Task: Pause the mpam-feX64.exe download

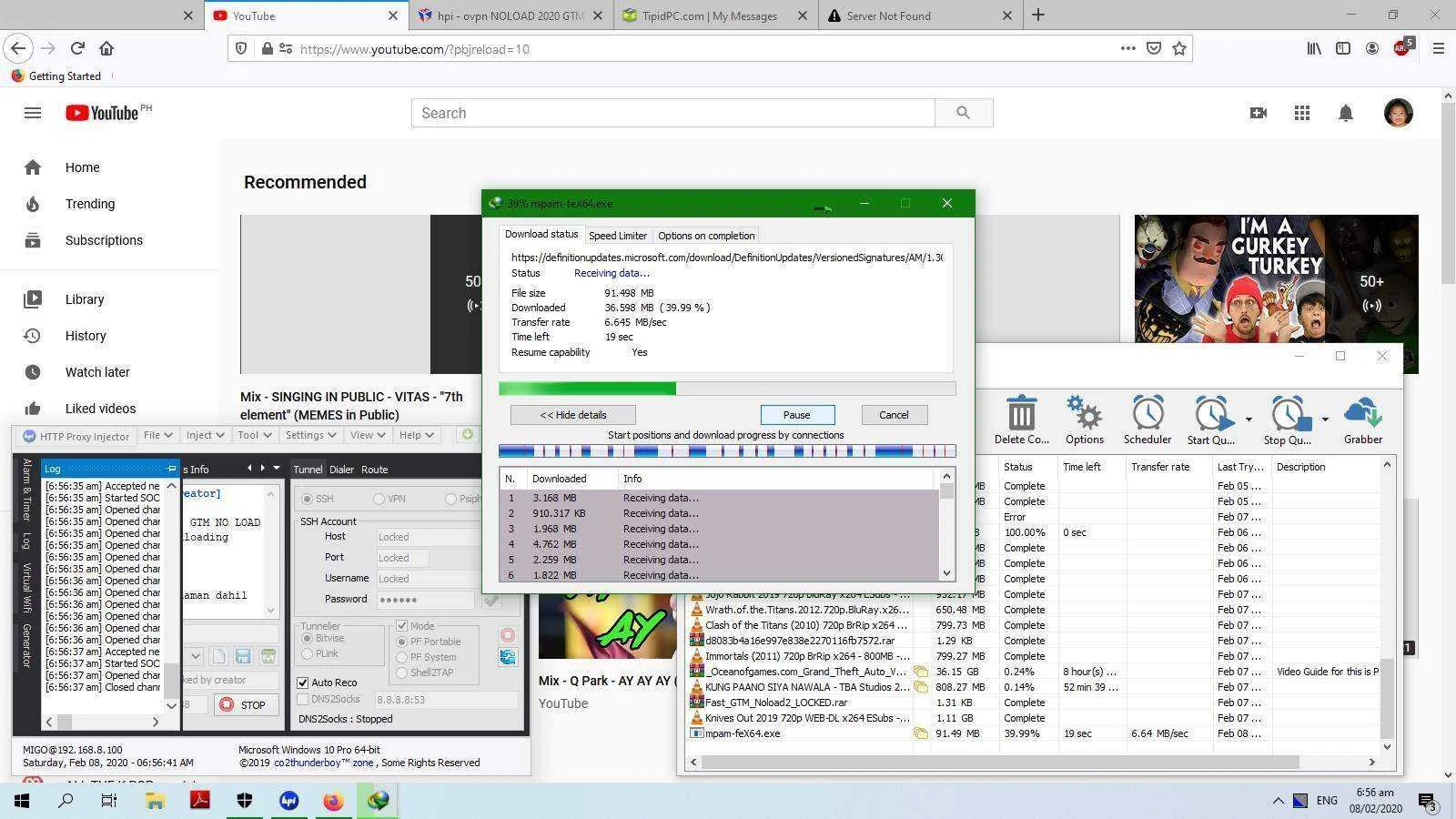Action: coord(796,415)
